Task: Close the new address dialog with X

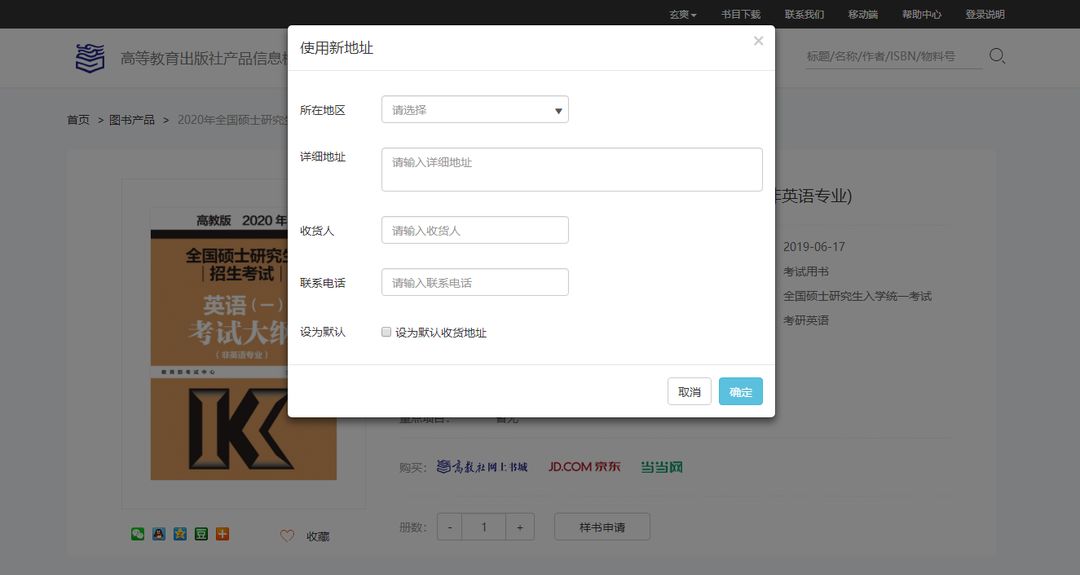Action: pos(758,41)
